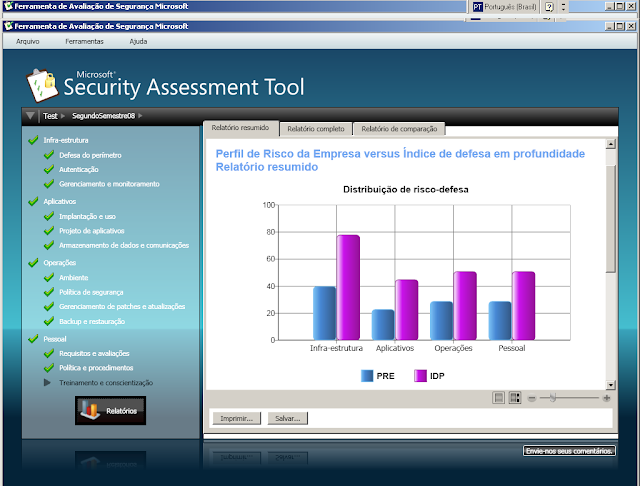Switch to Relatório de comparação tab

pos(399,129)
